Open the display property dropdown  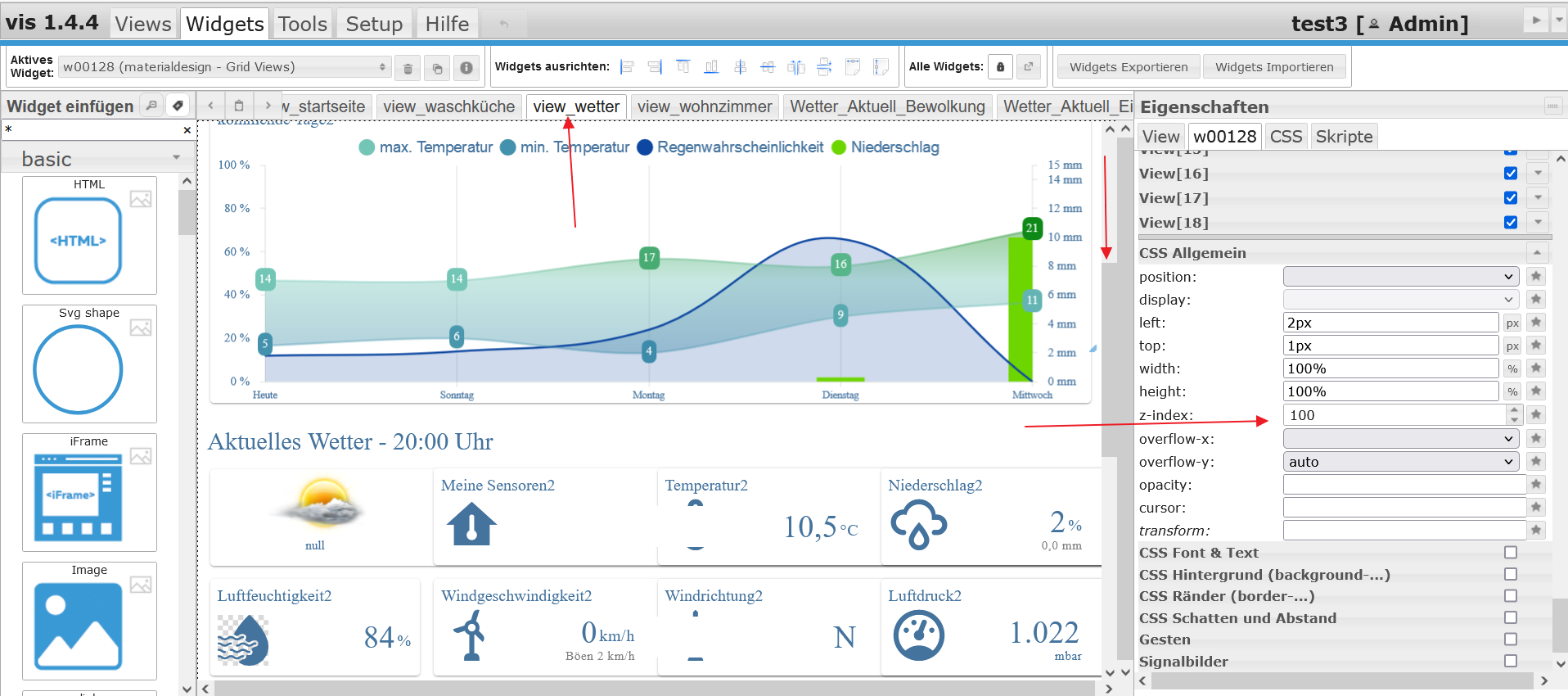(x=1400, y=300)
